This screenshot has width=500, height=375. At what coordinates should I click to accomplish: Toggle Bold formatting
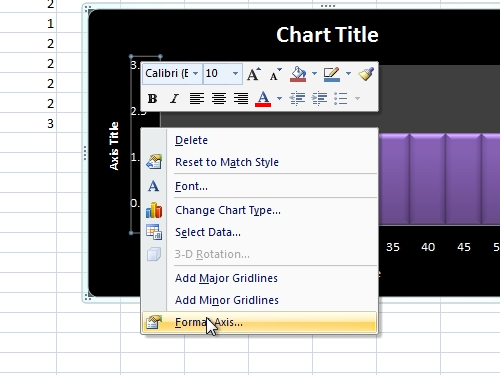(152, 98)
